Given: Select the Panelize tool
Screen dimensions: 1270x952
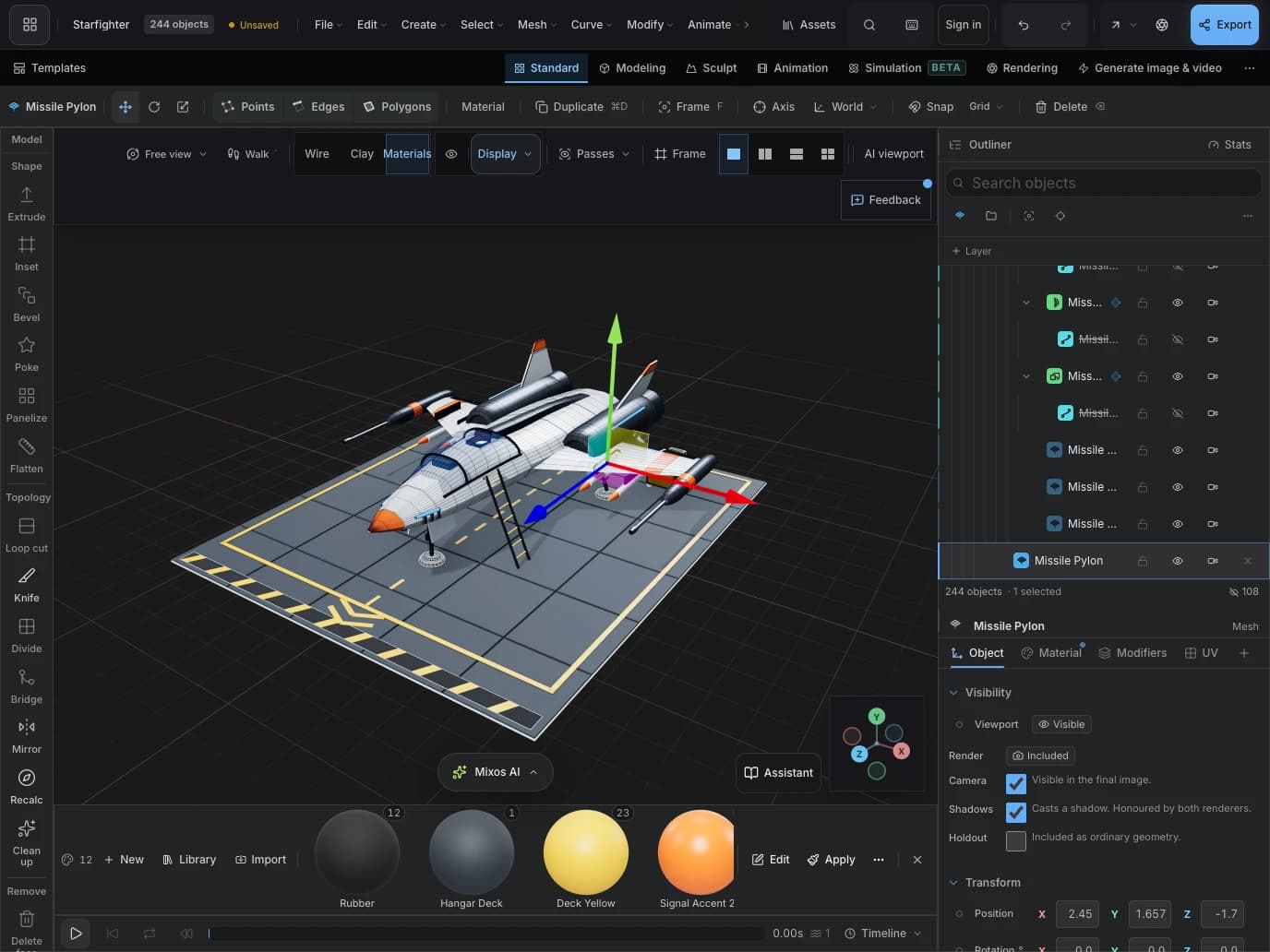Looking at the screenshot, I should point(27,405).
